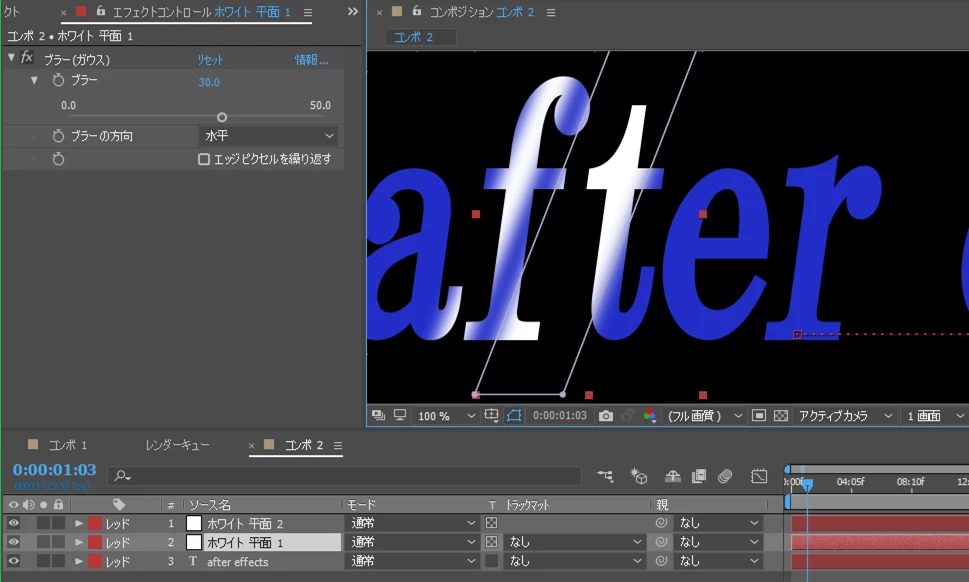
Task: Click the composition mini-flowchart icon
Action: 605,476
